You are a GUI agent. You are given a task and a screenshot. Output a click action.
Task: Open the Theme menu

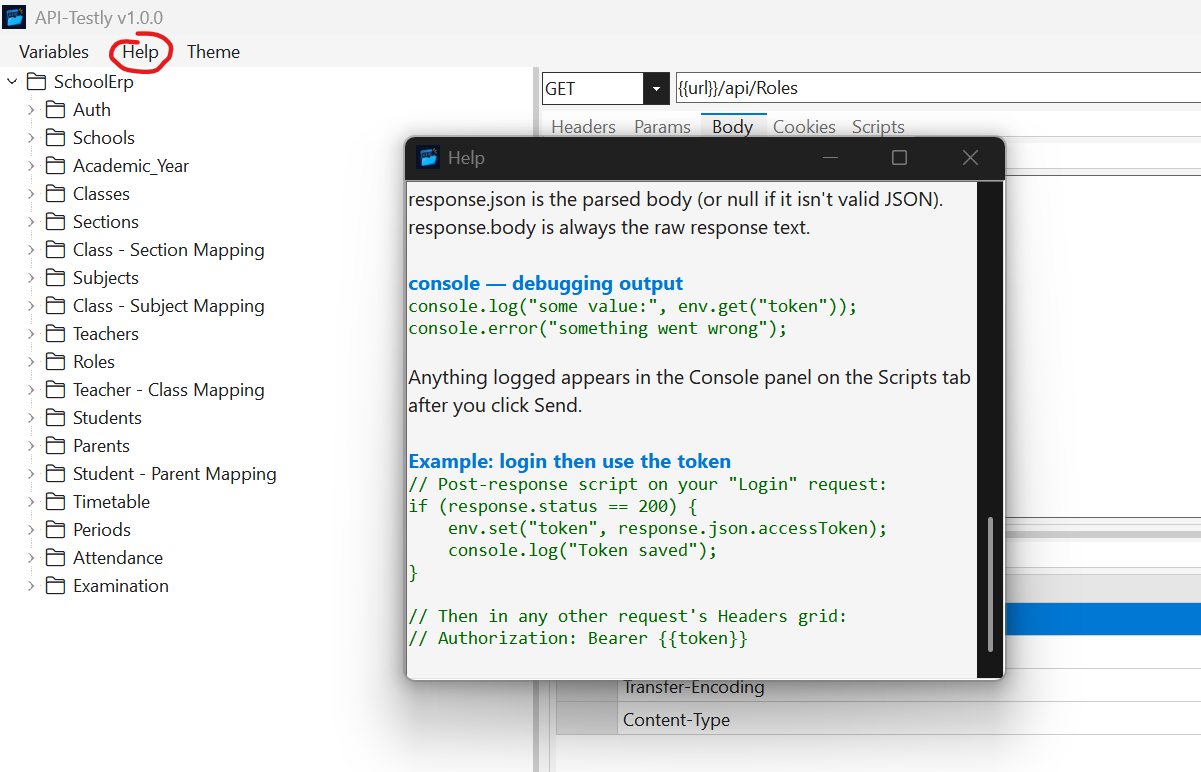pos(213,52)
